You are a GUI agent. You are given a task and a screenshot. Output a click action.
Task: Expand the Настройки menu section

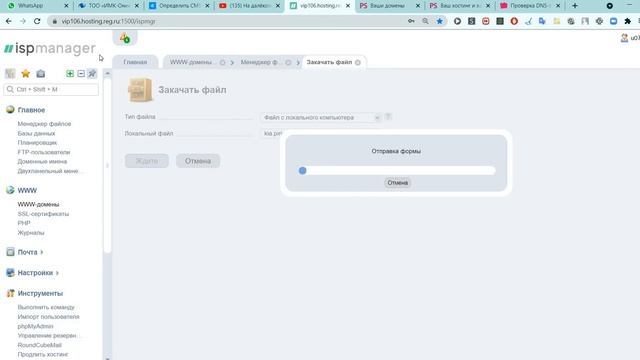38,273
